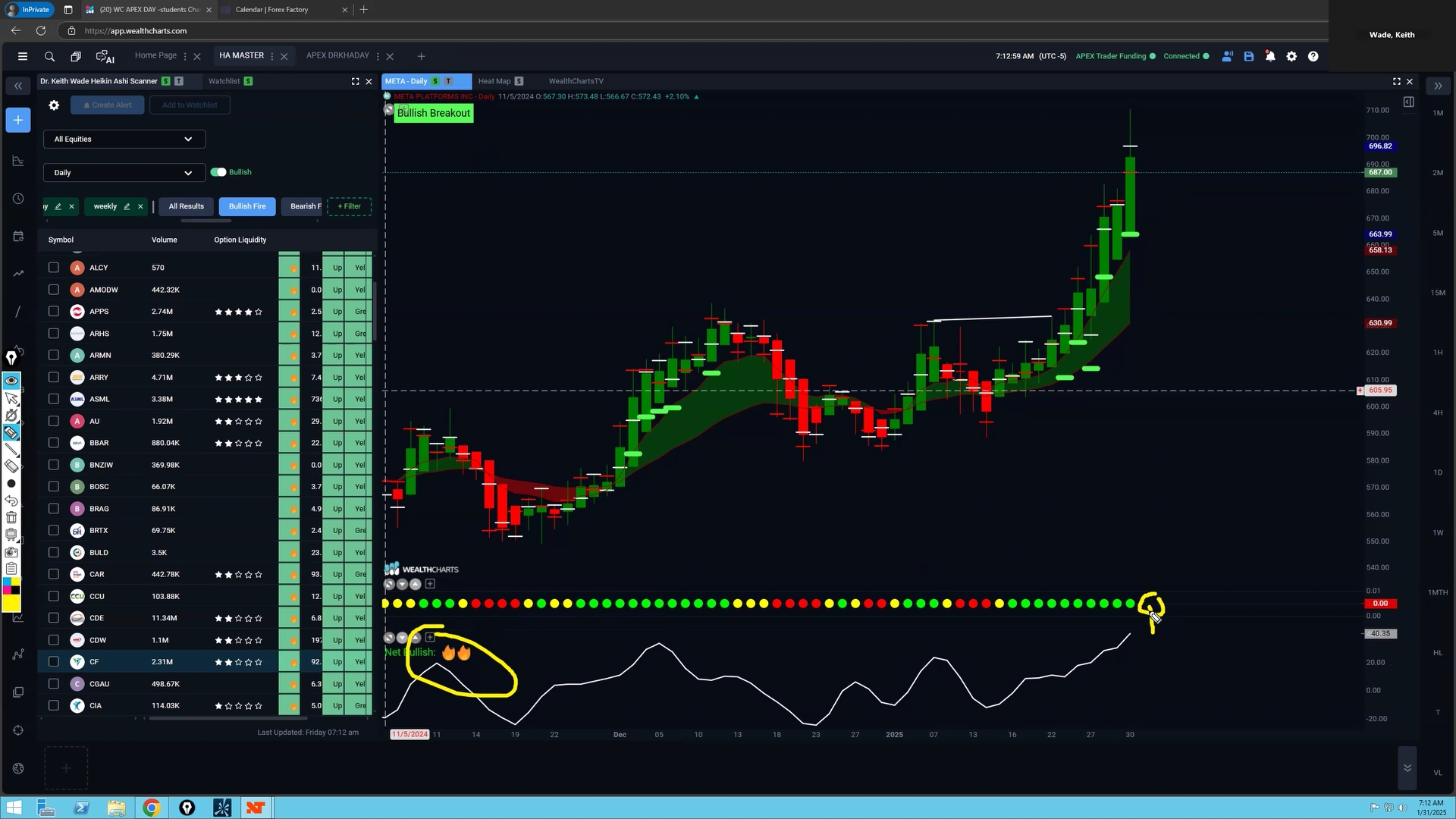
Task: Switch to APEX DRKHADAY workspace tab
Action: [x=337, y=55]
